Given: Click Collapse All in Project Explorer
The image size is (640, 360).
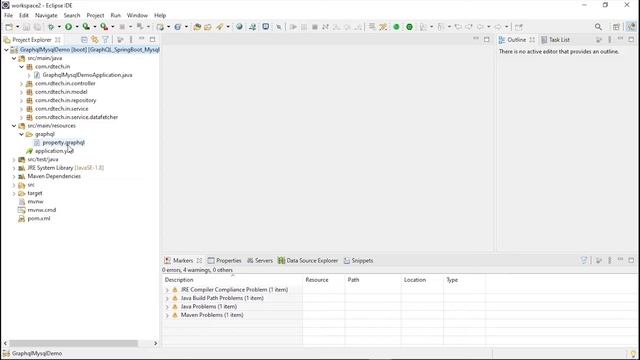Looking at the screenshot, I should [x=84, y=40].
